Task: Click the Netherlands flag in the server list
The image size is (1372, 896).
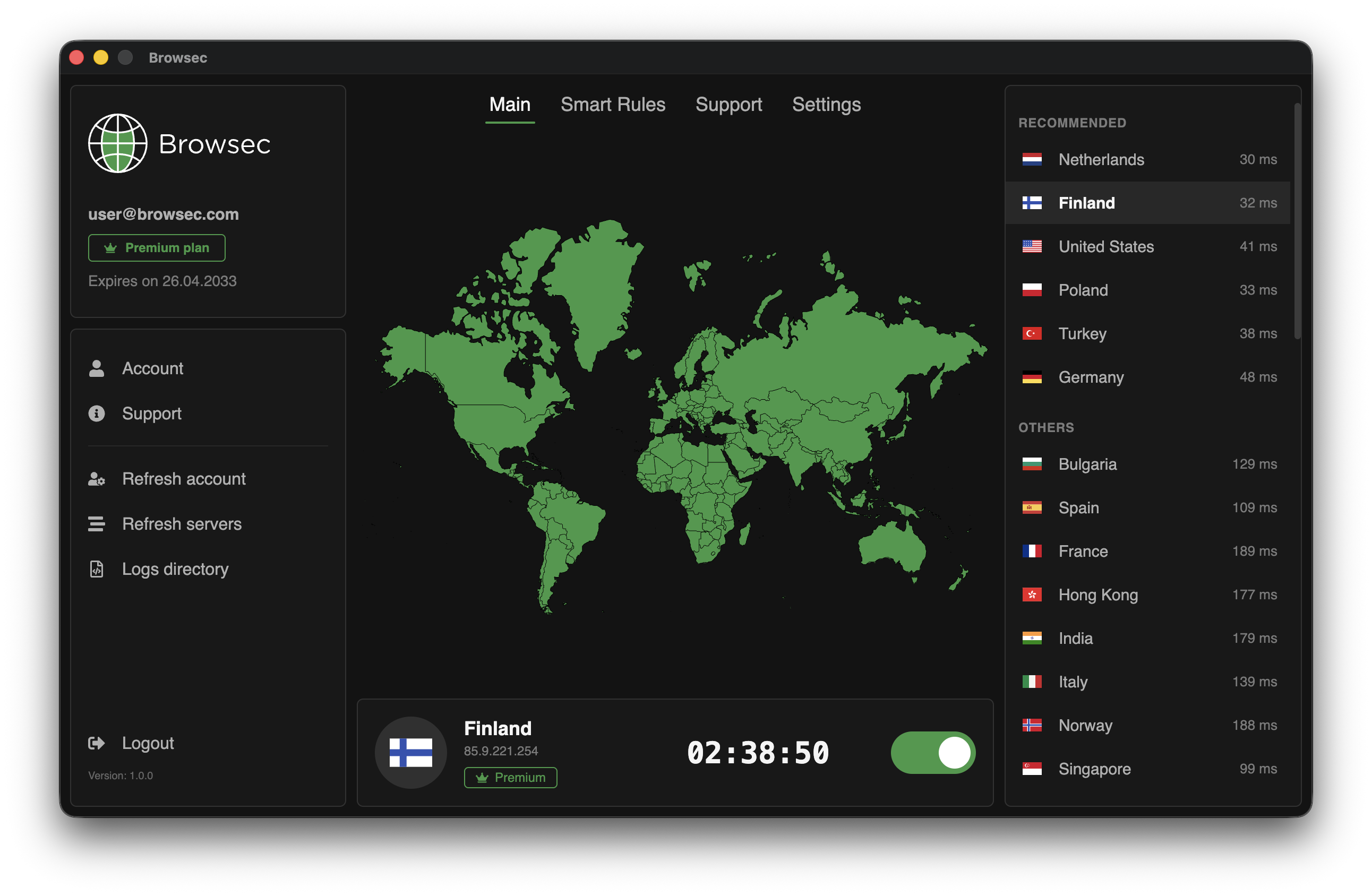Action: click(1032, 160)
